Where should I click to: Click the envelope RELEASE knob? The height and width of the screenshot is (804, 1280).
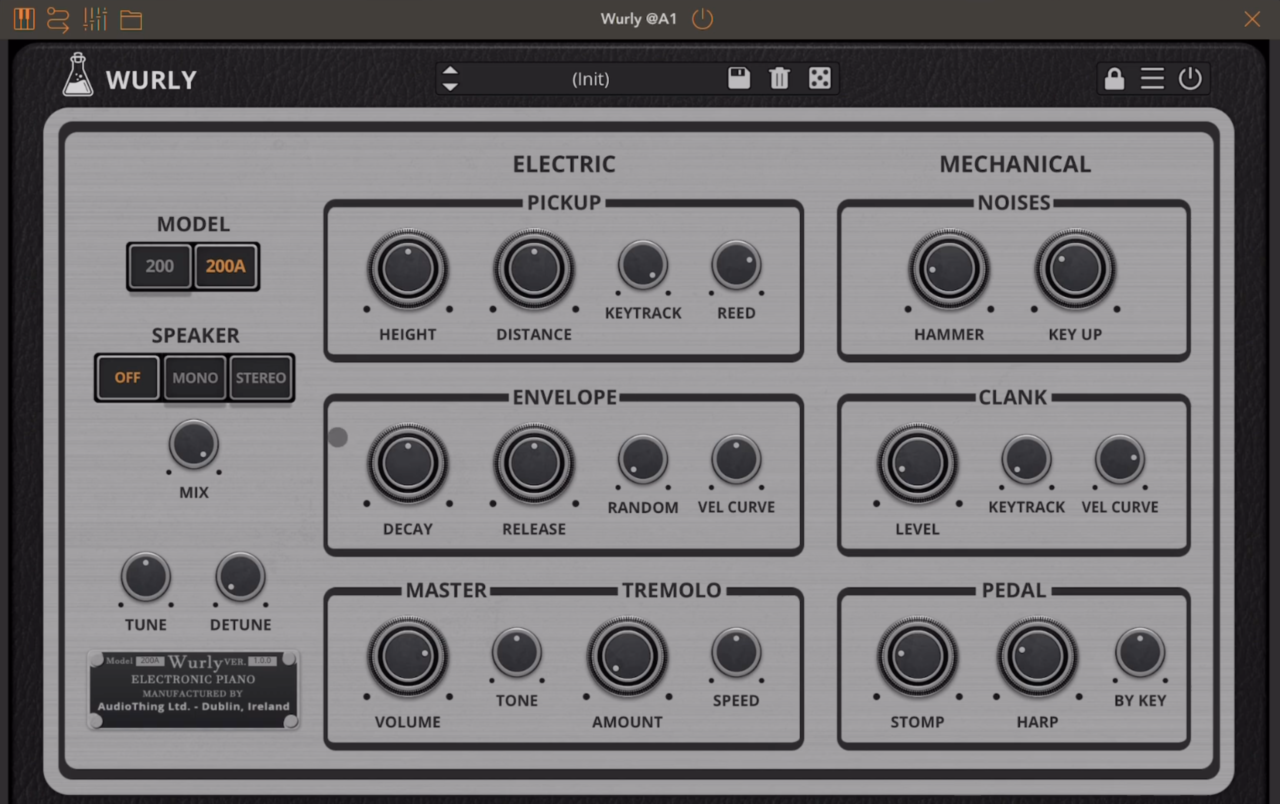point(534,463)
